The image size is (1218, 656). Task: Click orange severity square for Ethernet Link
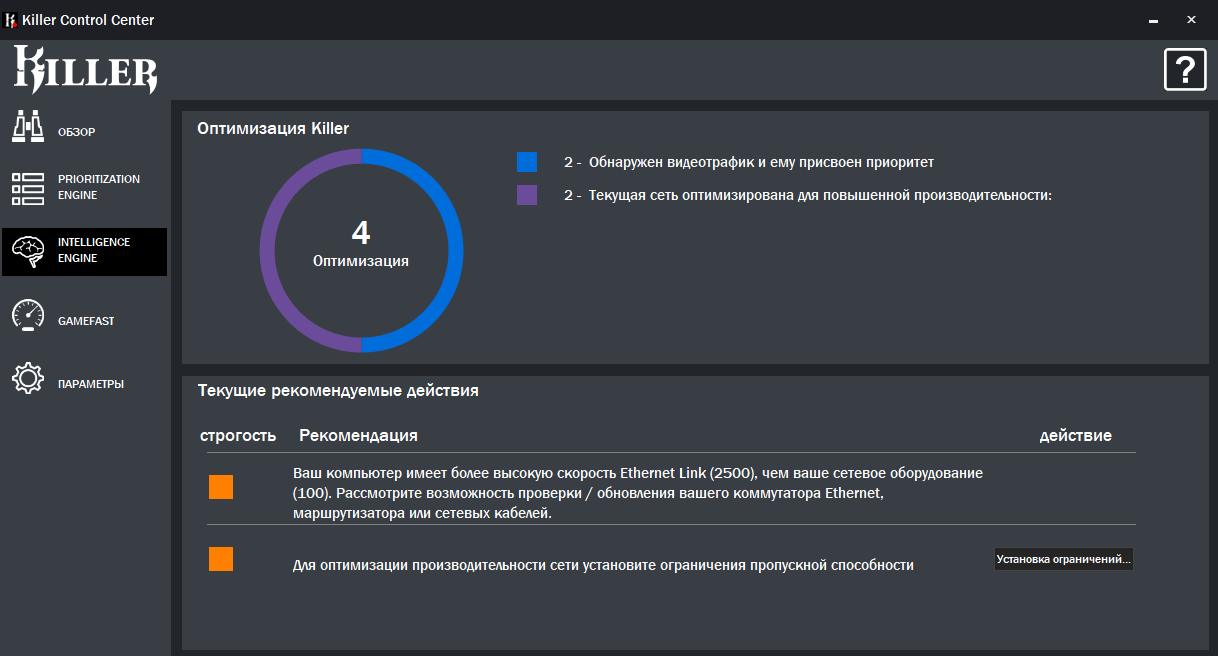[221, 487]
